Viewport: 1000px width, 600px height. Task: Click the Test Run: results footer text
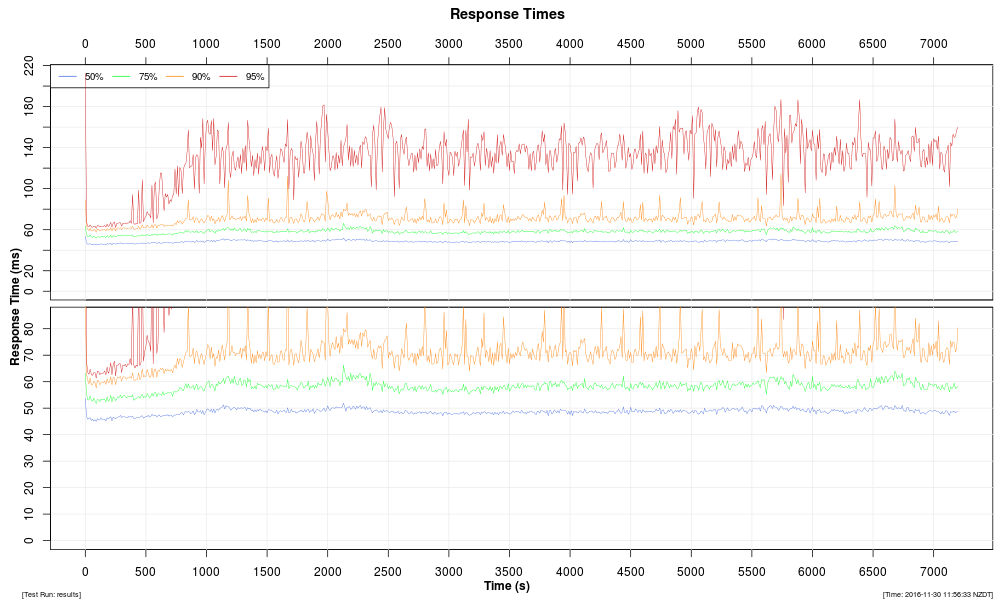point(51,594)
